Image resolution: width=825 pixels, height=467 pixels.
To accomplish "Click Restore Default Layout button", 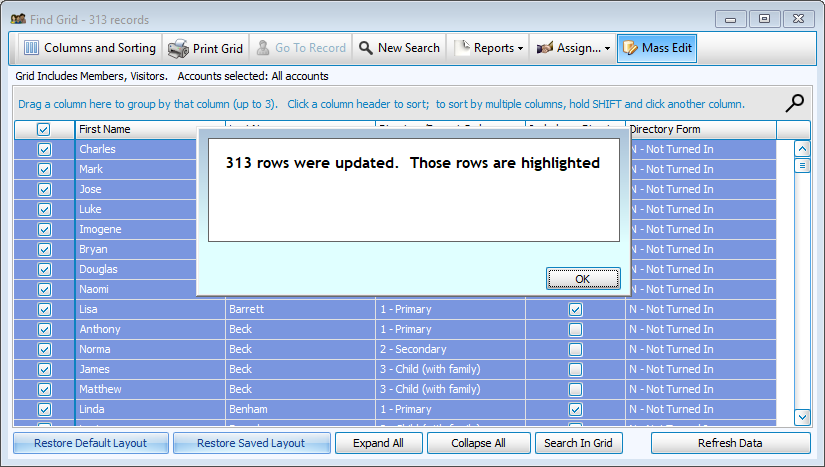I will [x=90, y=443].
